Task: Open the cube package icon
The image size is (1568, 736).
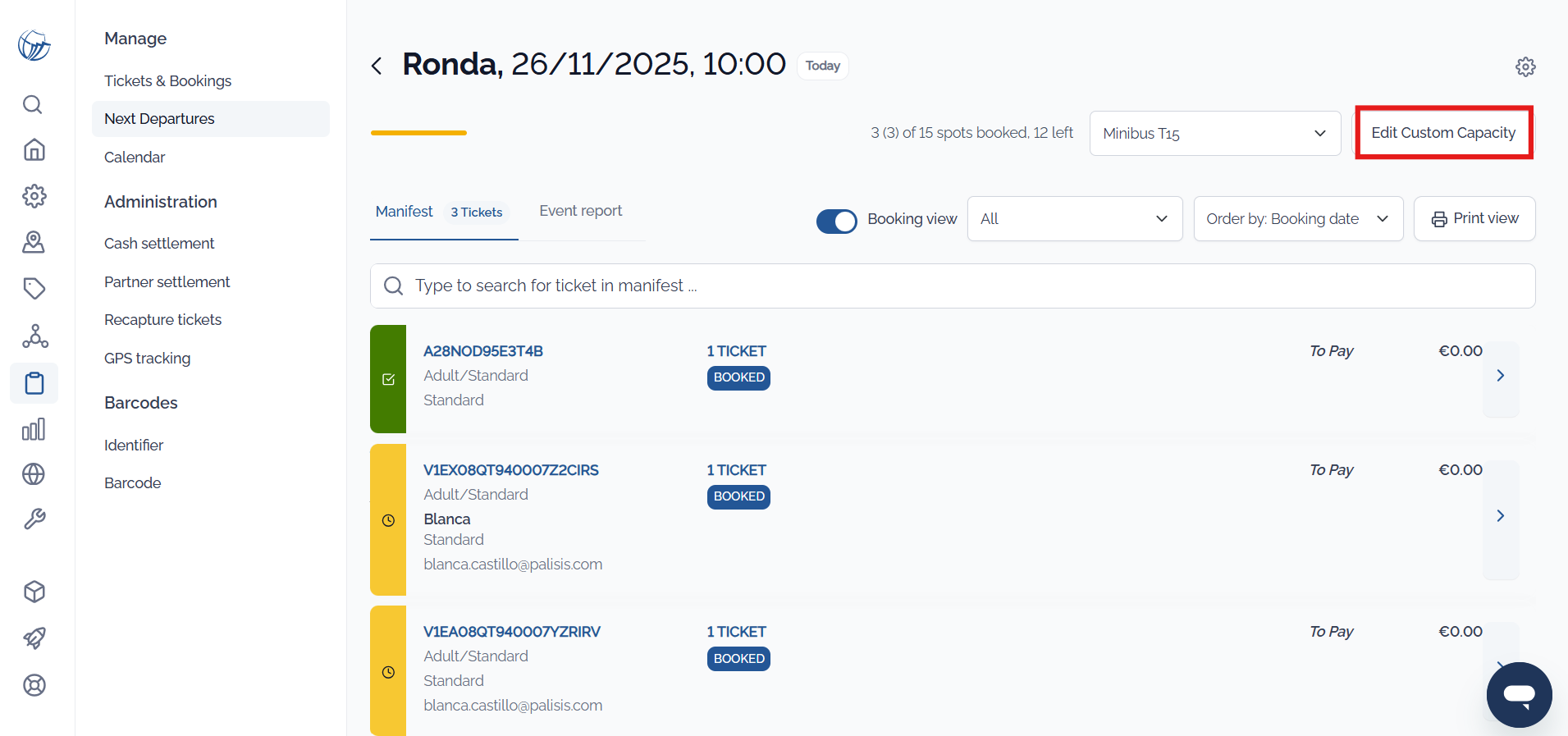Action: tap(34, 592)
